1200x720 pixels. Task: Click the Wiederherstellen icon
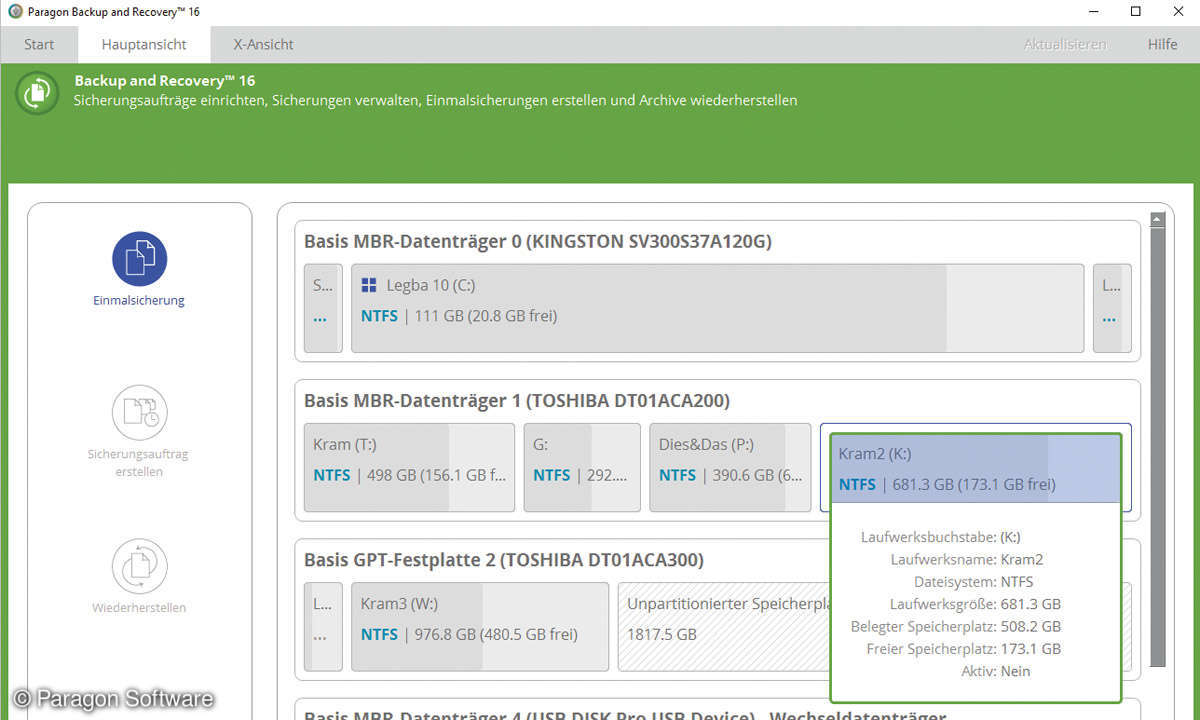(x=139, y=566)
